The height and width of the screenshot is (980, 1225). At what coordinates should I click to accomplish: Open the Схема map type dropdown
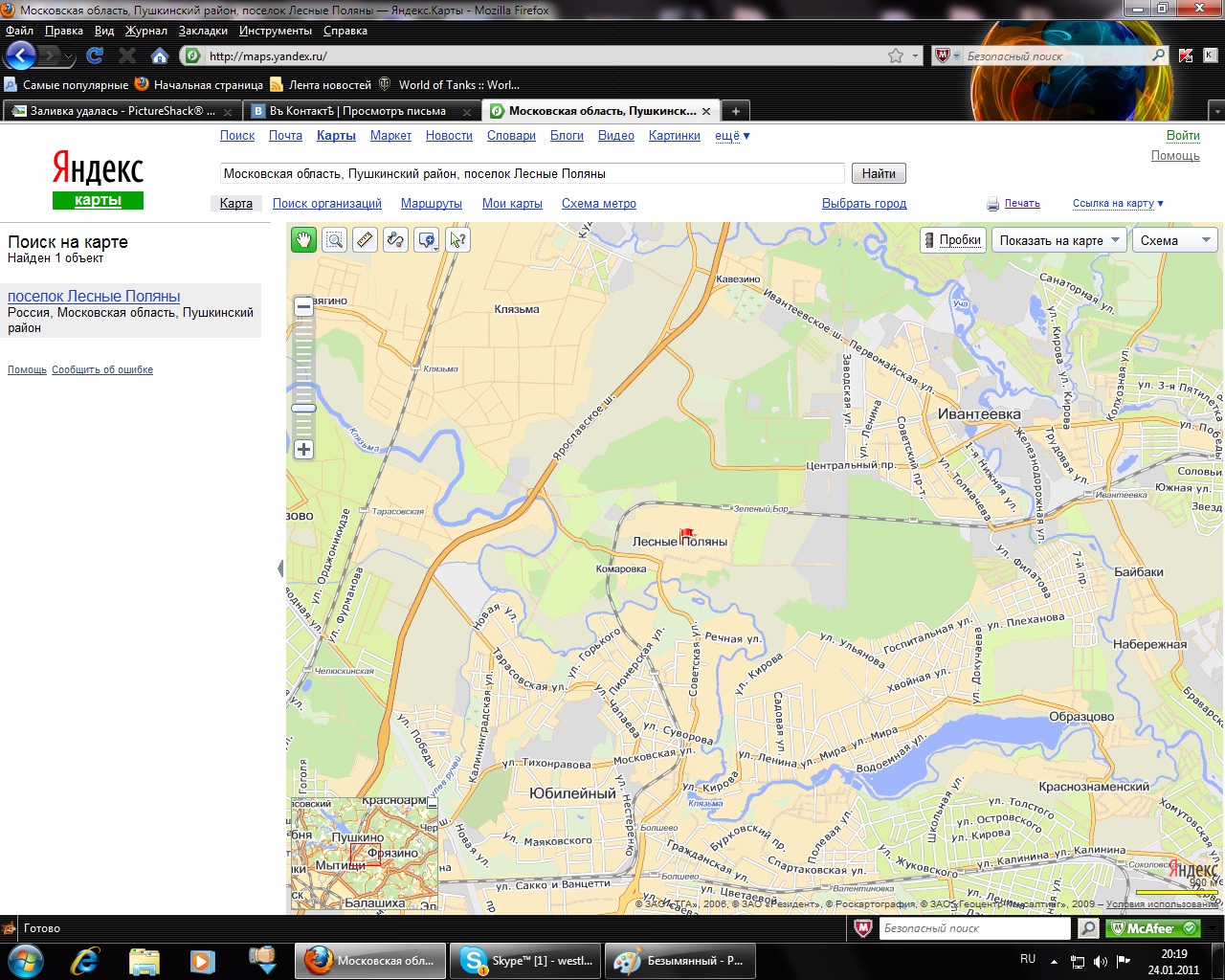point(1174,240)
